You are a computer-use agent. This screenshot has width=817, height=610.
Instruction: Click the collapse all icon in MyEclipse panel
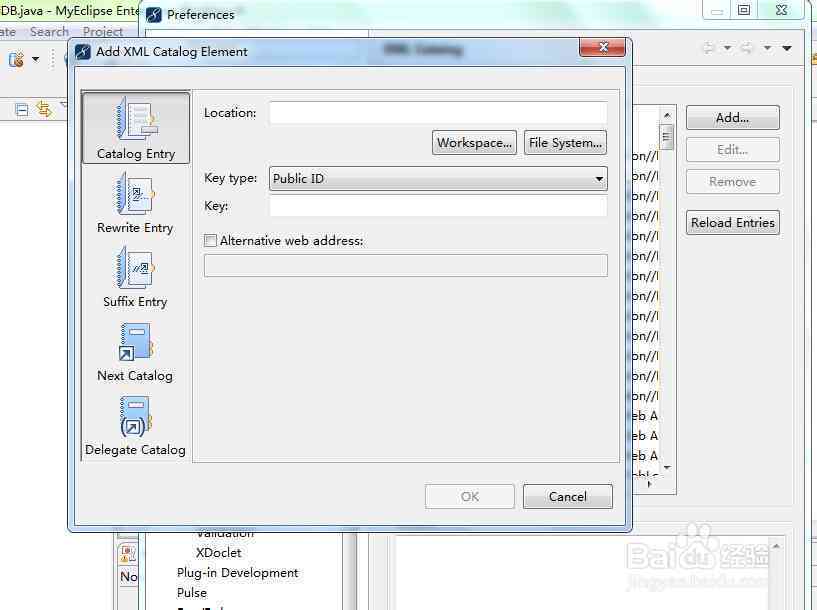tap(22, 110)
